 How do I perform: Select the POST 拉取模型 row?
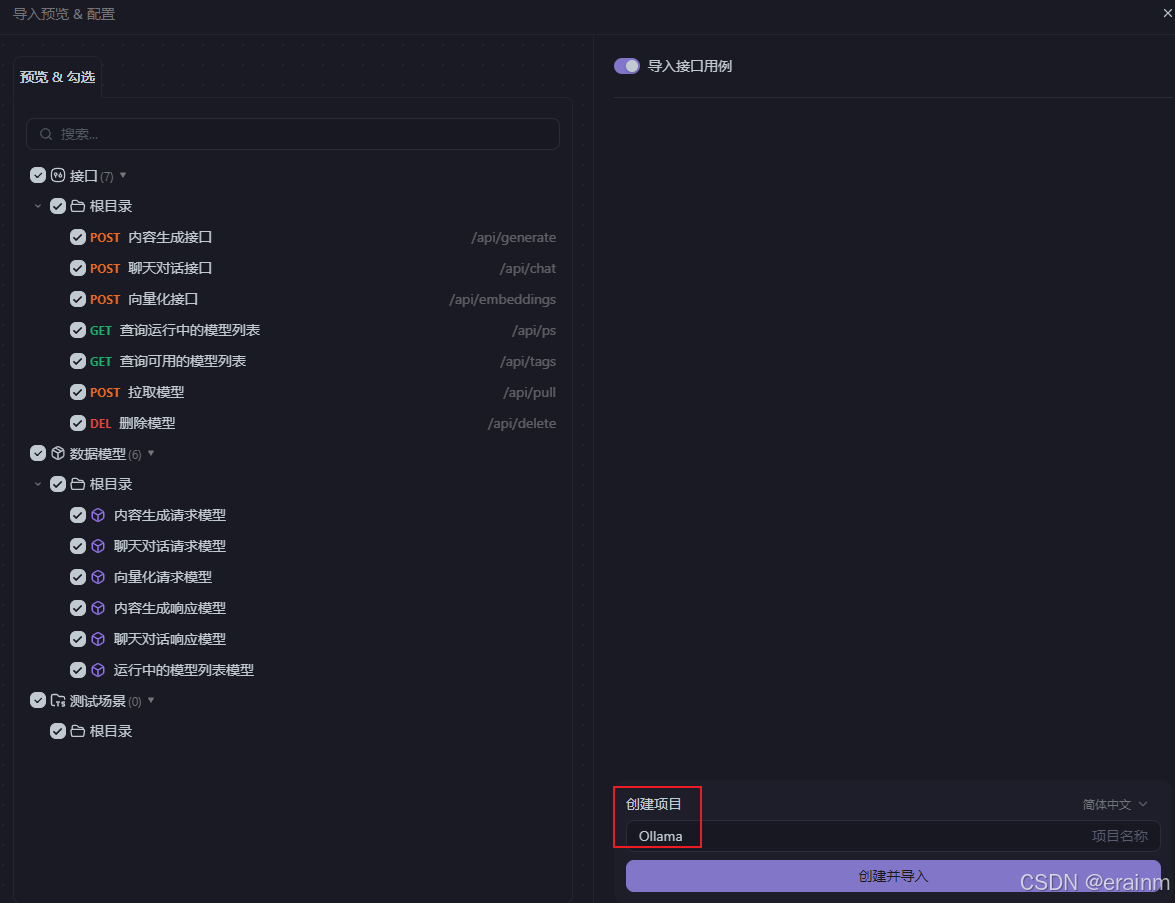click(x=312, y=392)
